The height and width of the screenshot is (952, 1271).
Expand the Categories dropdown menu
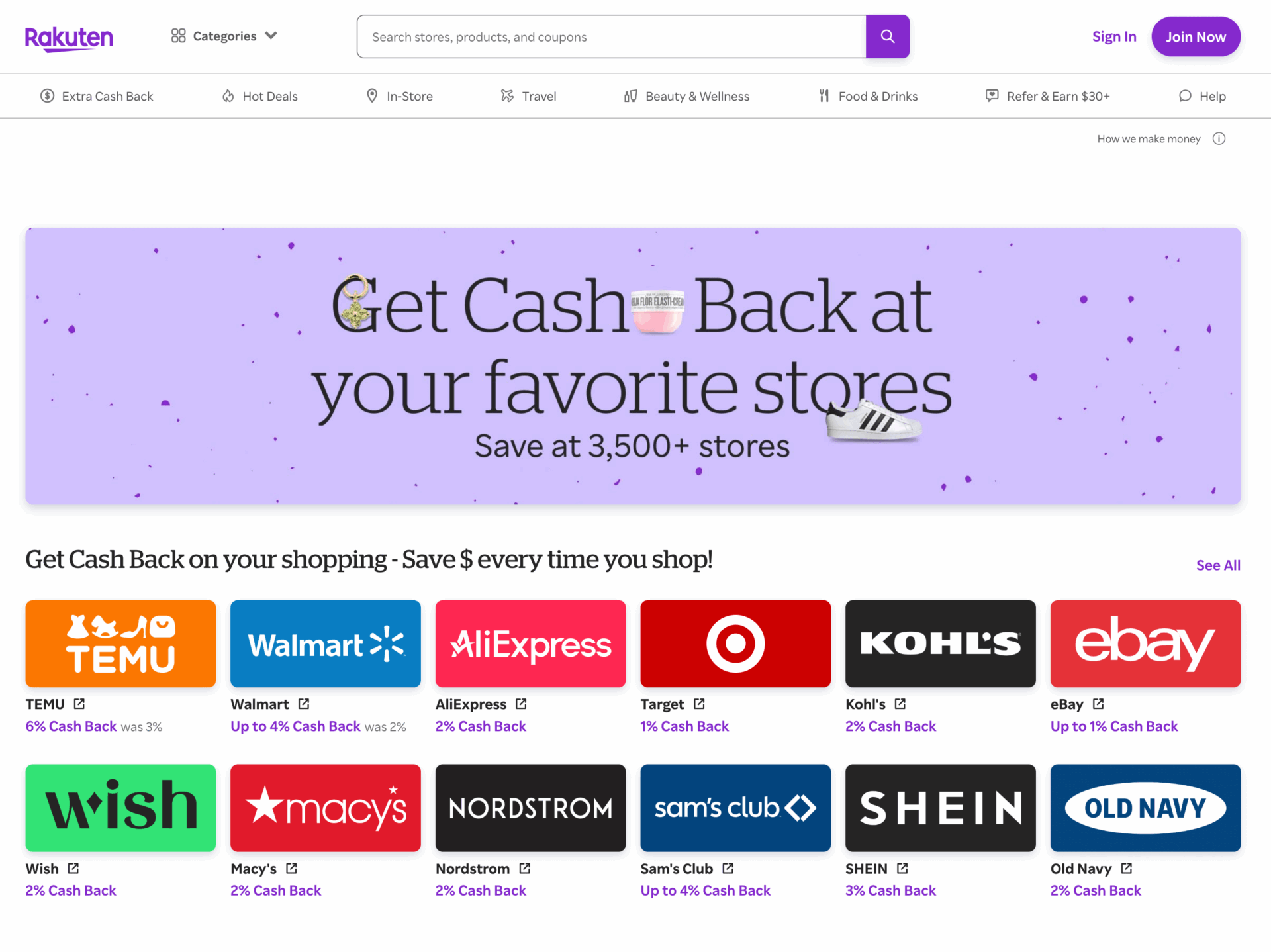[222, 36]
